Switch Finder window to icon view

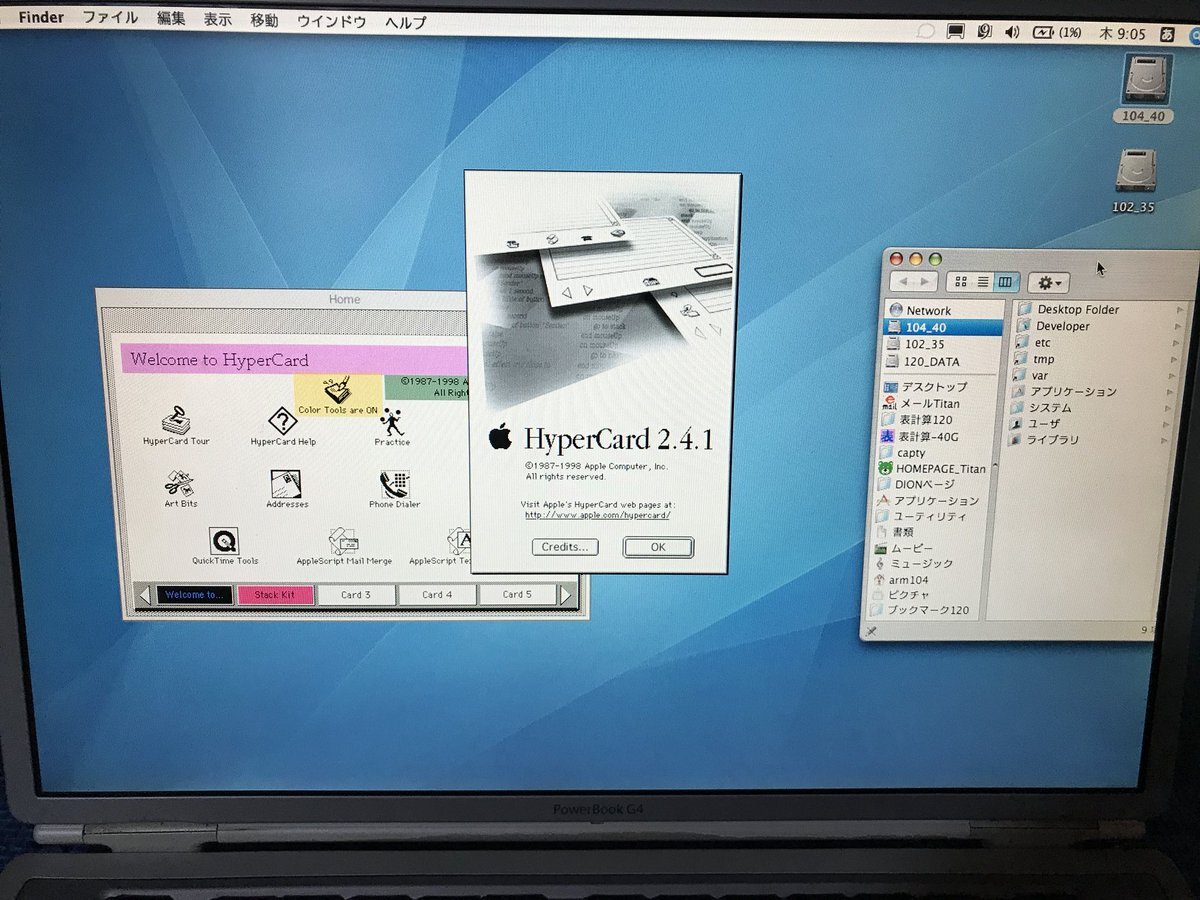[962, 282]
